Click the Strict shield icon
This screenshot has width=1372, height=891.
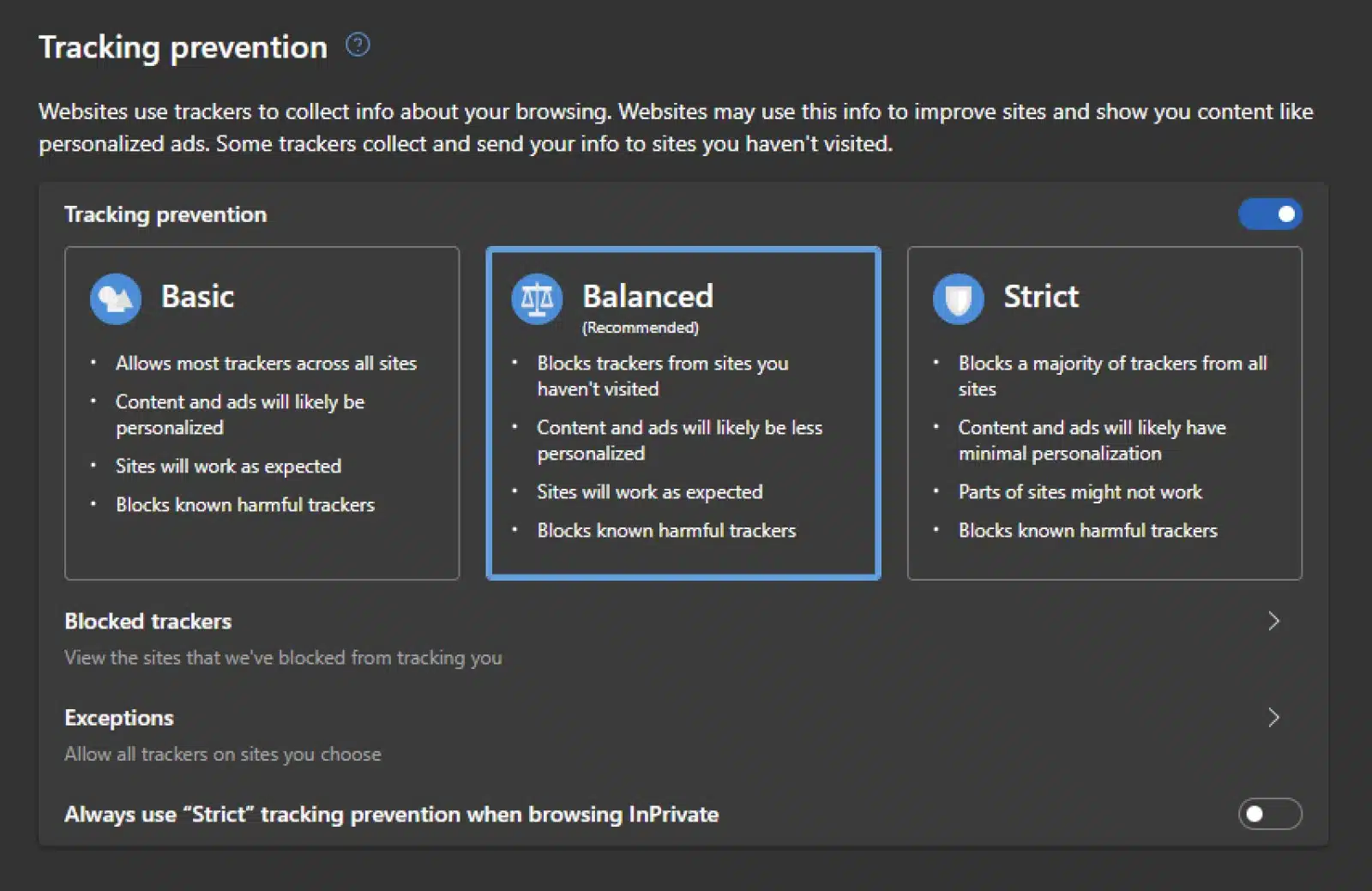tap(957, 298)
